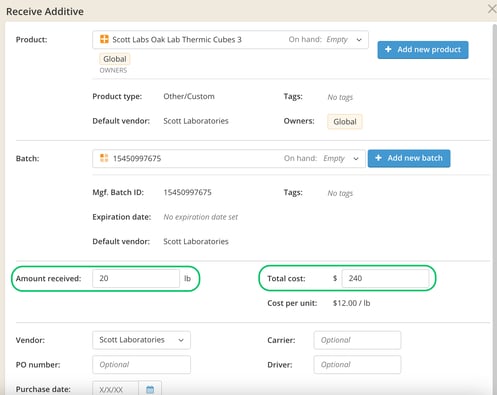This screenshot has width=497, height=395.
Task: Open the Product dropdown Scott Labs Oak Lab Thermic Cubes 3
Action: (x=230, y=40)
